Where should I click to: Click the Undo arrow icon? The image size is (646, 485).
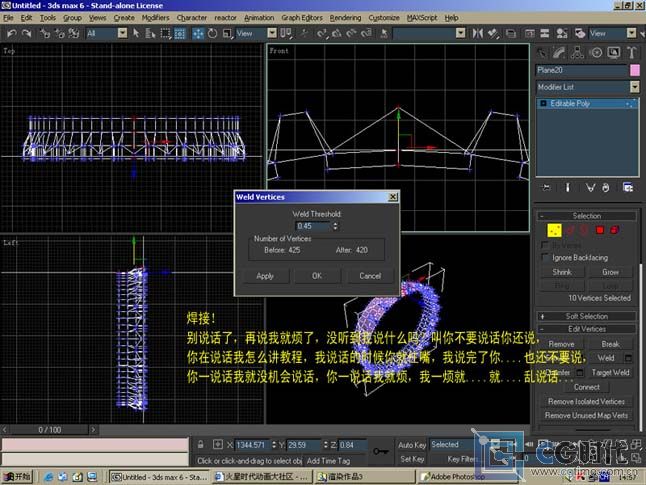point(12,33)
